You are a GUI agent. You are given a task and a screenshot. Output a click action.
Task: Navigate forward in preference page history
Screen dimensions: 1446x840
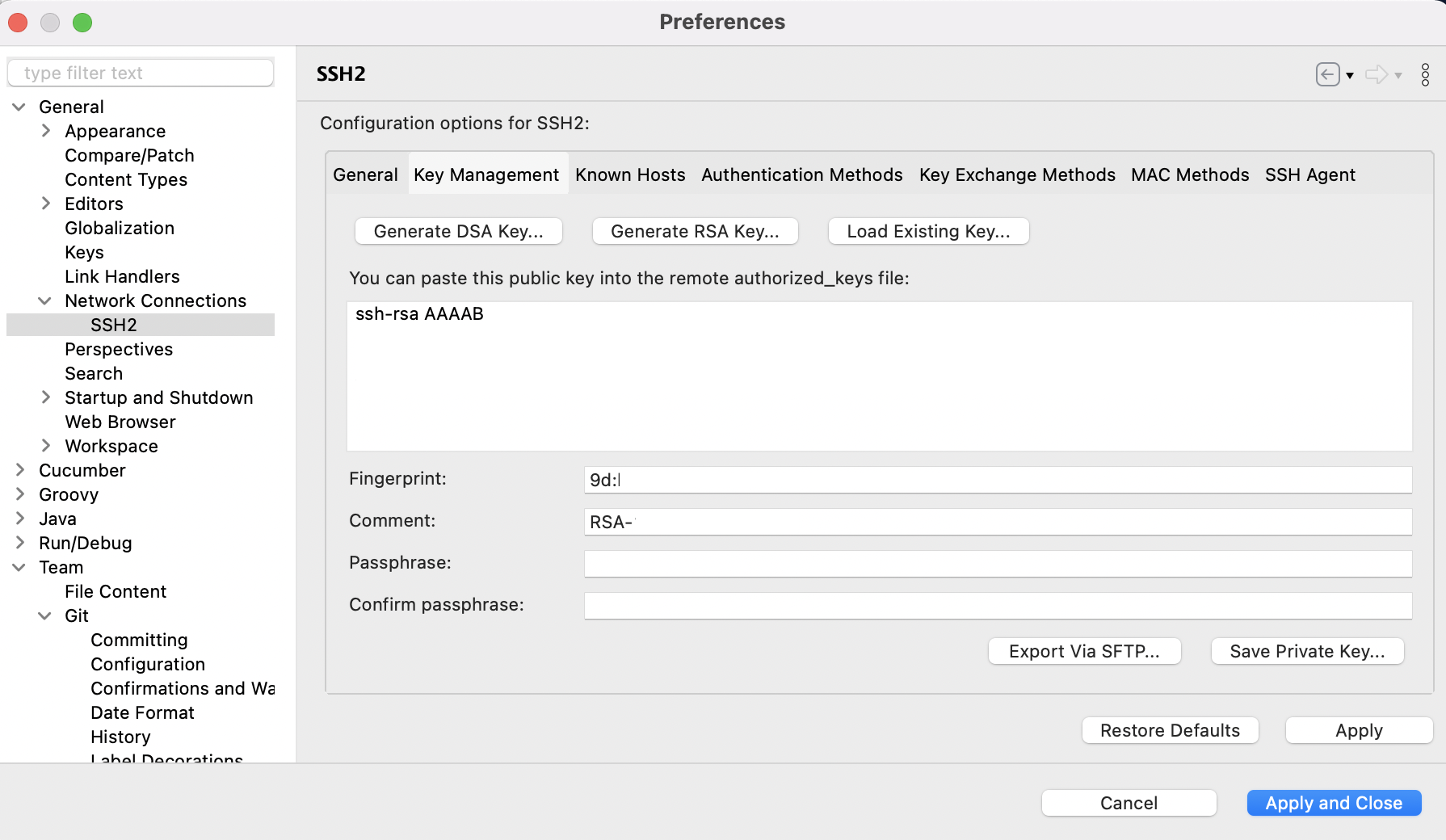point(1376,74)
